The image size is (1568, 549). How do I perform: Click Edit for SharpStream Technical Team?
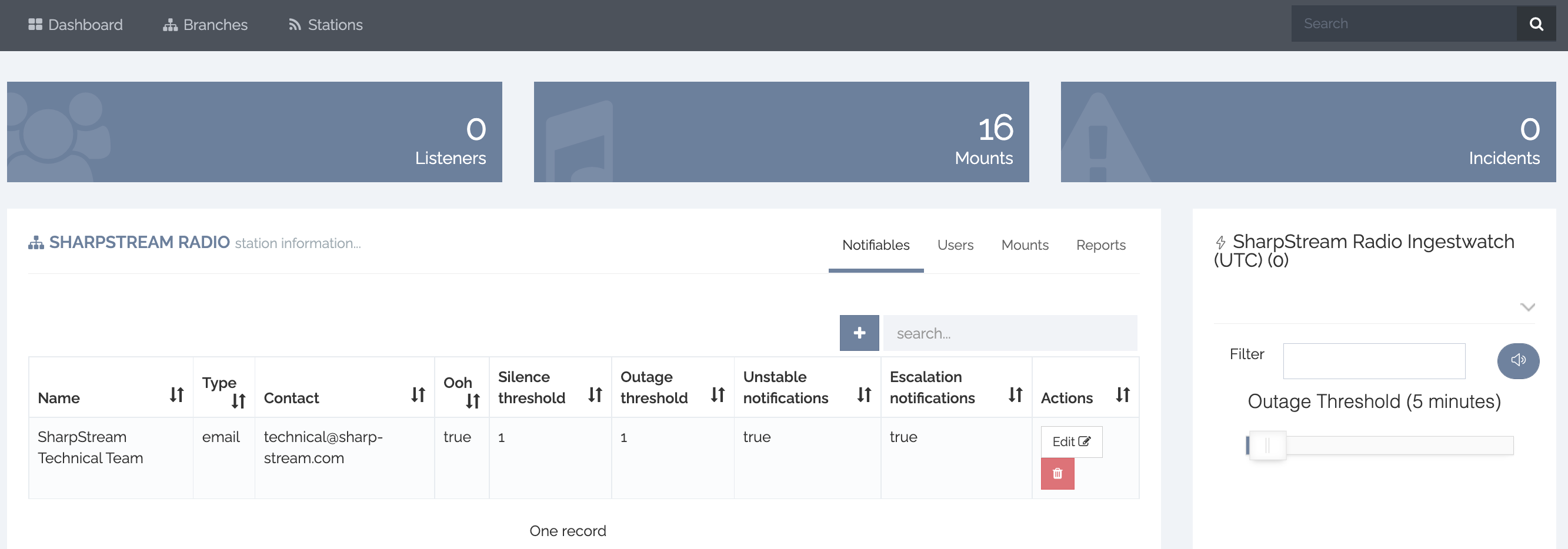click(1071, 442)
